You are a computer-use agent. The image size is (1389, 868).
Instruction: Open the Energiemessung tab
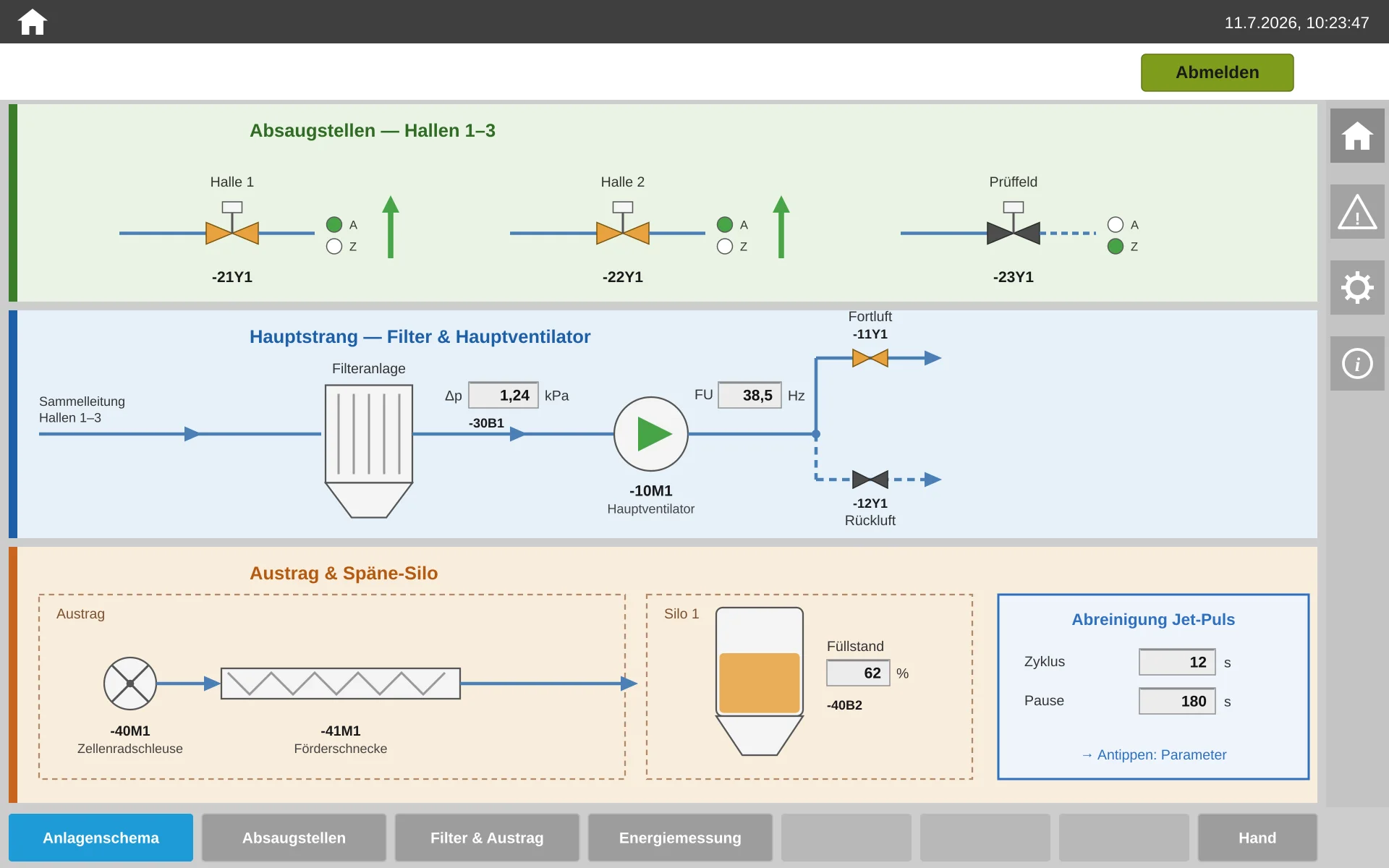pos(680,838)
